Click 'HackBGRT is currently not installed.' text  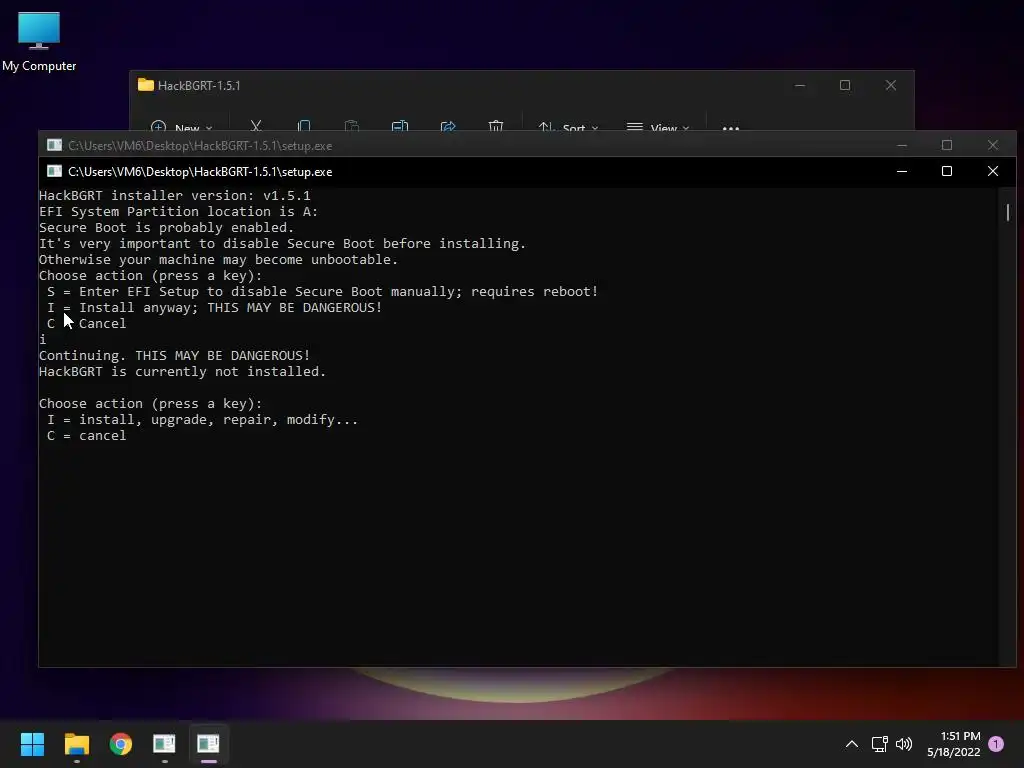(x=182, y=372)
